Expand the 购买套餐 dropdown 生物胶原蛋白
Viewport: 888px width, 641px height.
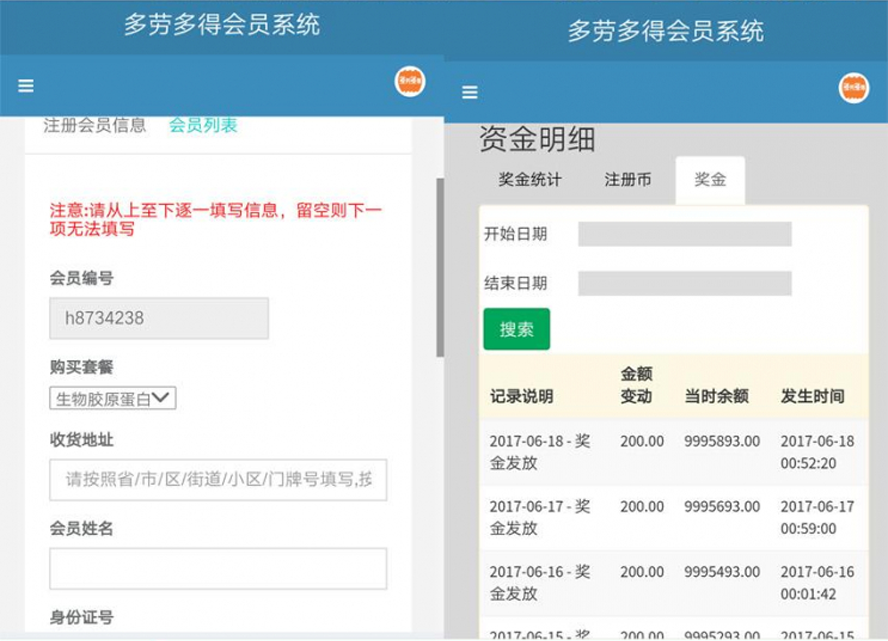tap(113, 399)
